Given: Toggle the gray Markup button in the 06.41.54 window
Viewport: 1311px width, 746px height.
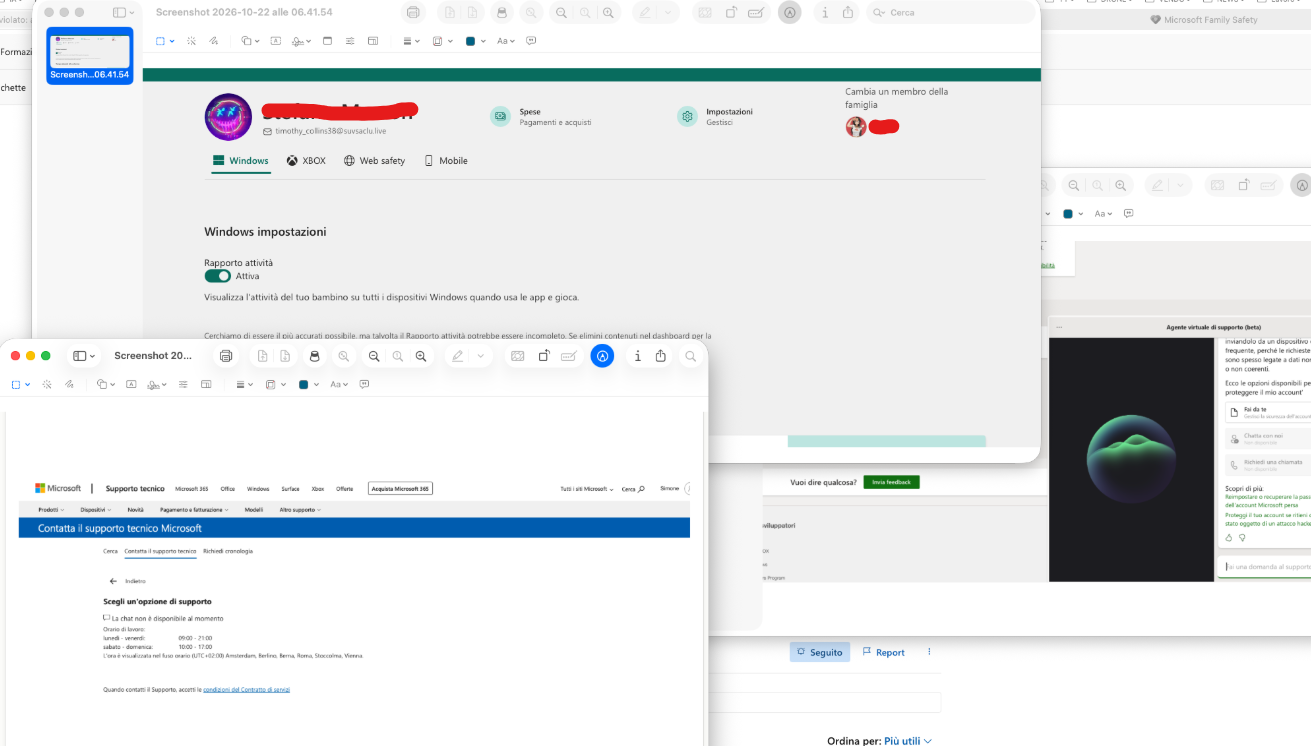Looking at the screenshot, I should 790,12.
